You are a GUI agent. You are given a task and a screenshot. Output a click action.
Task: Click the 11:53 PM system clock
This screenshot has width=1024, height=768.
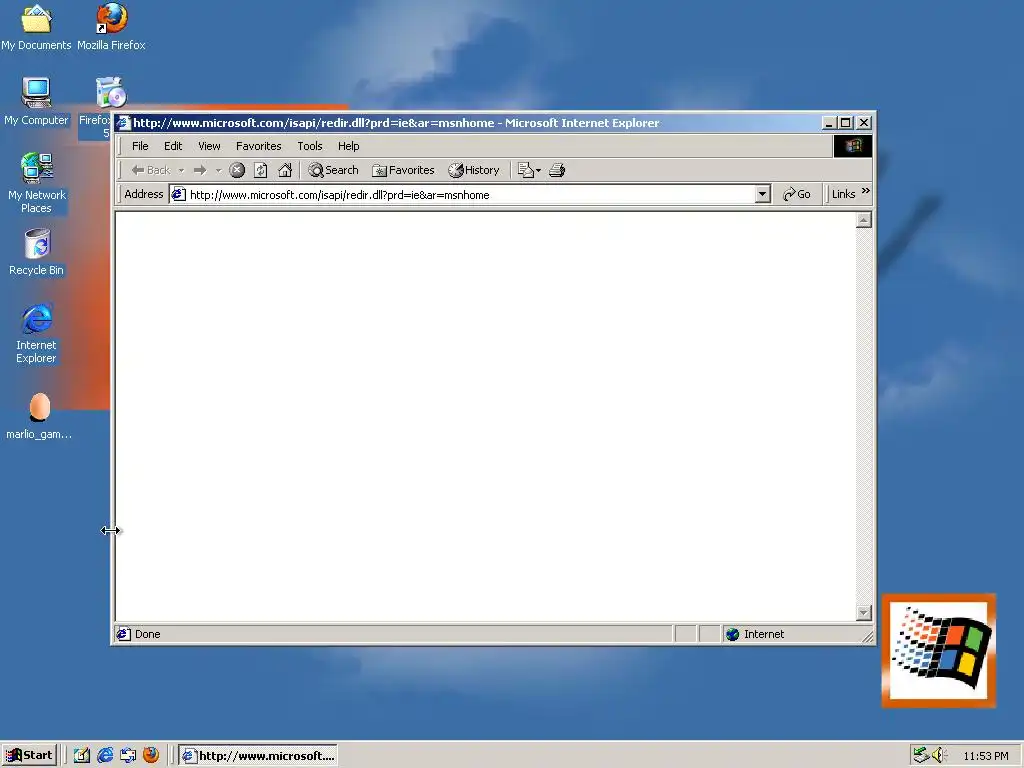(985, 756)
